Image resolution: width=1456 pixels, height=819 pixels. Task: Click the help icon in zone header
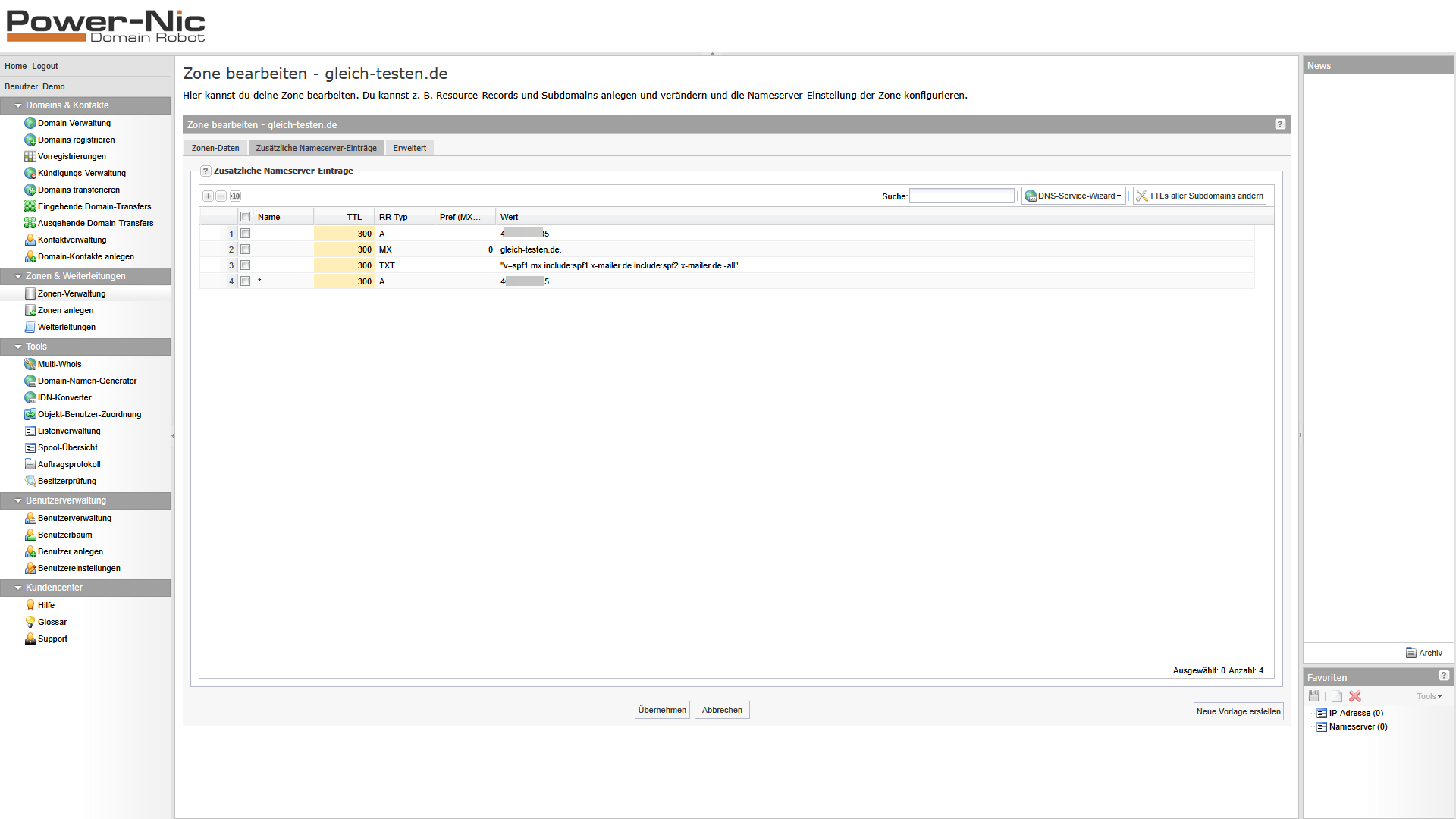click(1280, 124)
